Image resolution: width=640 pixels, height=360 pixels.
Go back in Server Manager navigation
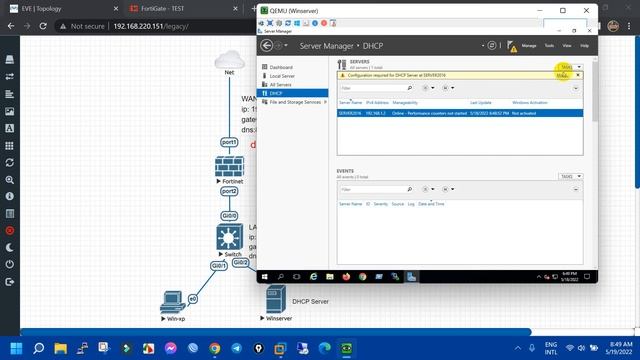point(267,45)
